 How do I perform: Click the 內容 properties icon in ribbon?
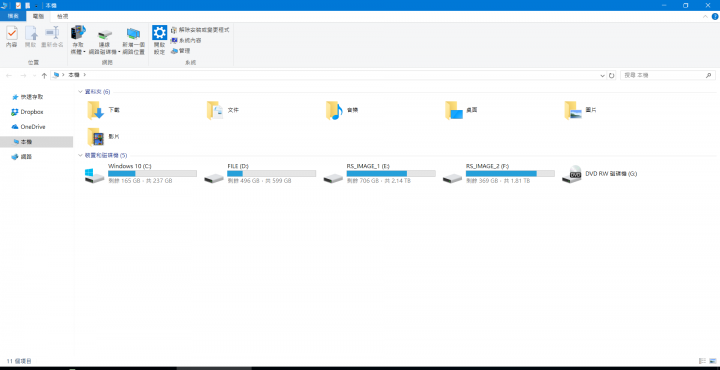(x=11, y=33)
